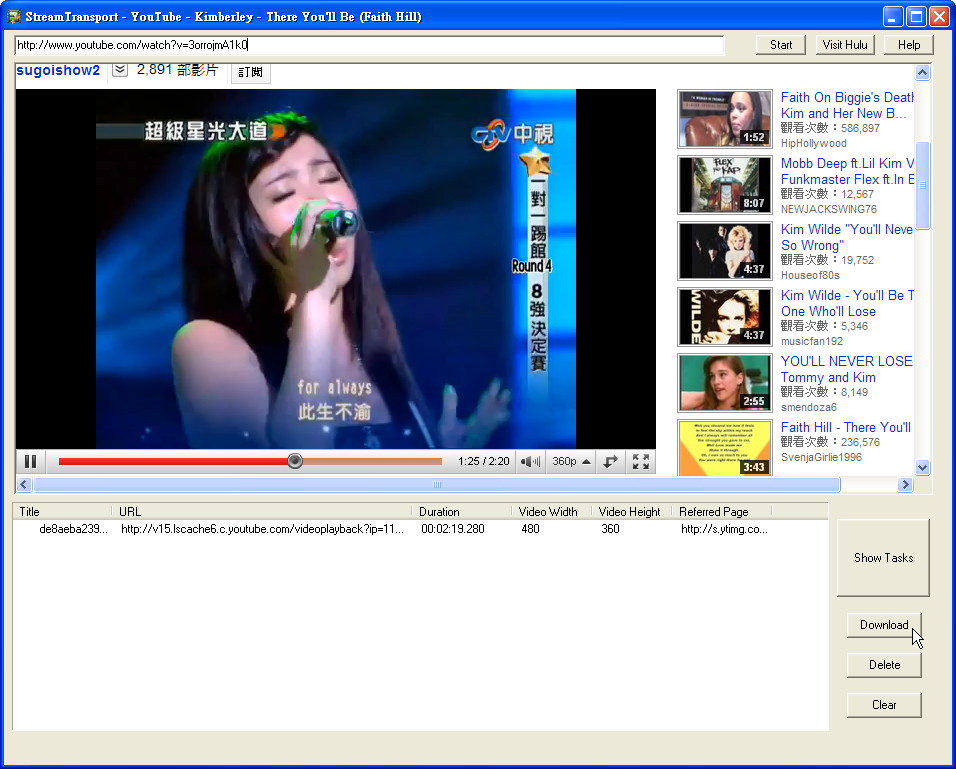
Task: Open the 360p quality selector
Action: pos(571,462)
